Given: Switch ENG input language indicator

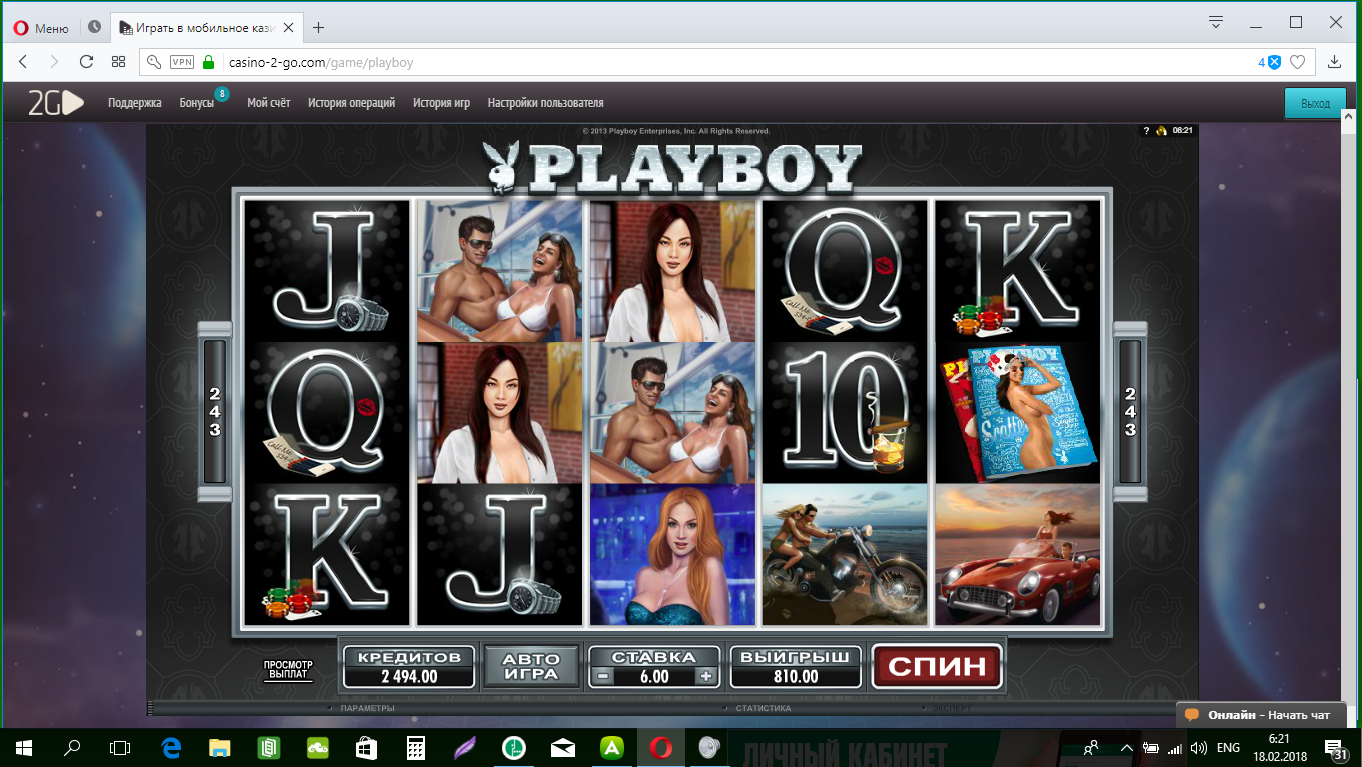Looking at the screenshot, I should 1228,748.
